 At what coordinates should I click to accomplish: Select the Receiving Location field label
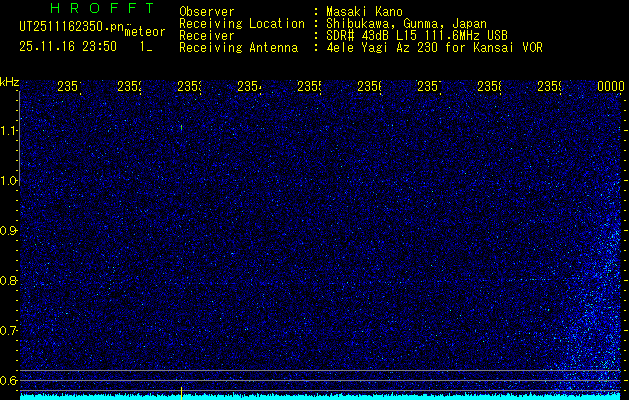click(241, 23)
